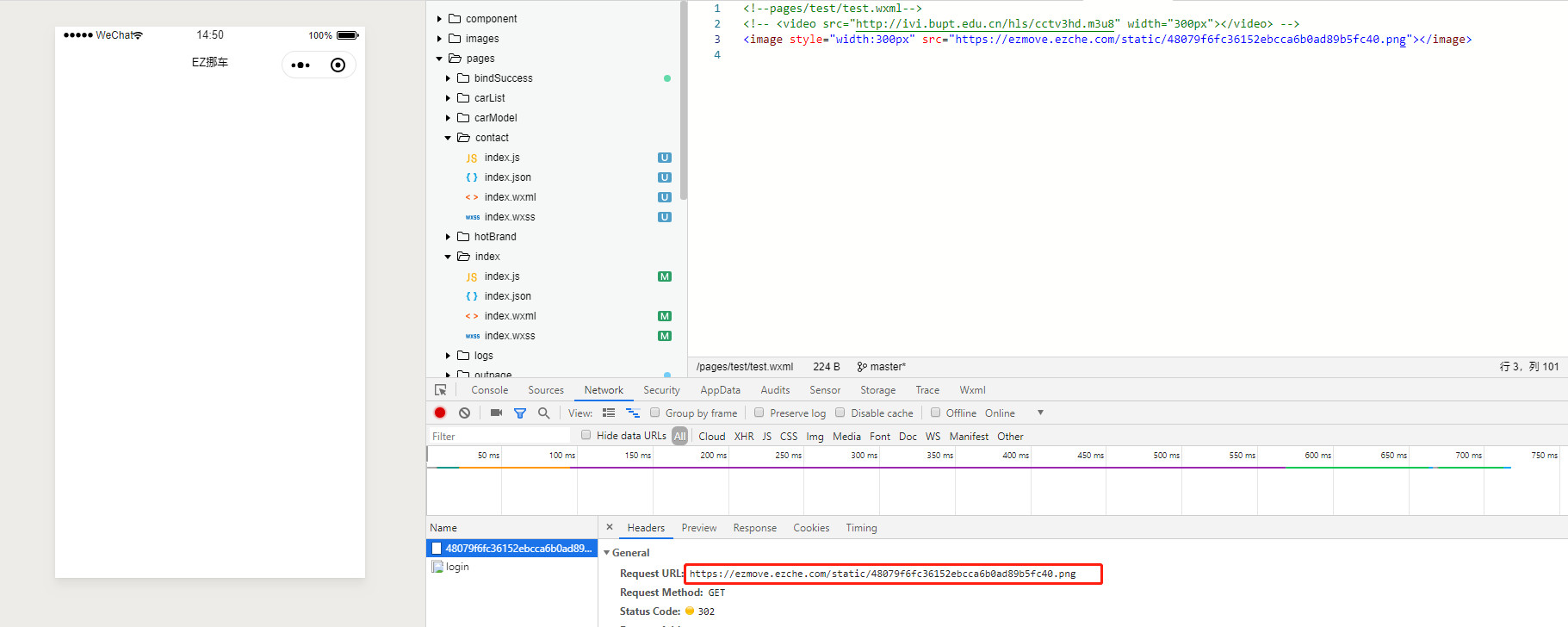This screenshot has width=1568, height=627.
Task: Expand the images folder
Action: (x=439, y=39)
